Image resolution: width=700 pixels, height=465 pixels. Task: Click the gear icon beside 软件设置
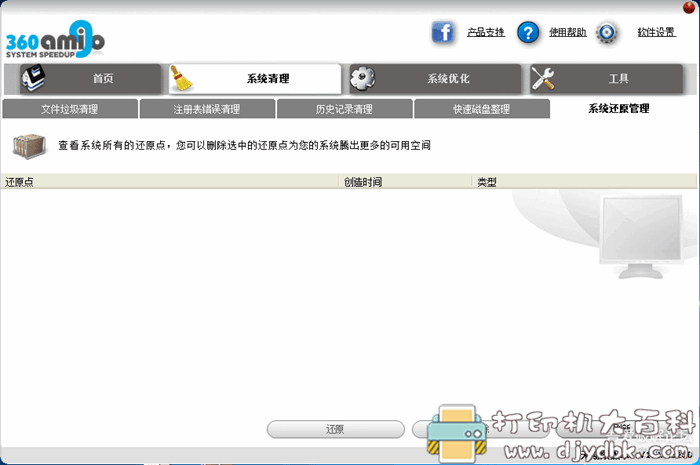point(607,33)
